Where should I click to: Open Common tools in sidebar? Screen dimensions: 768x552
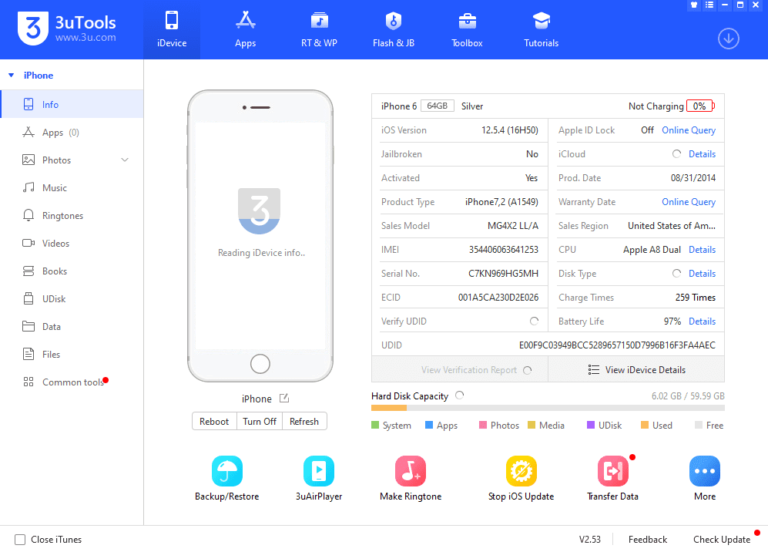tap(72, 382)
